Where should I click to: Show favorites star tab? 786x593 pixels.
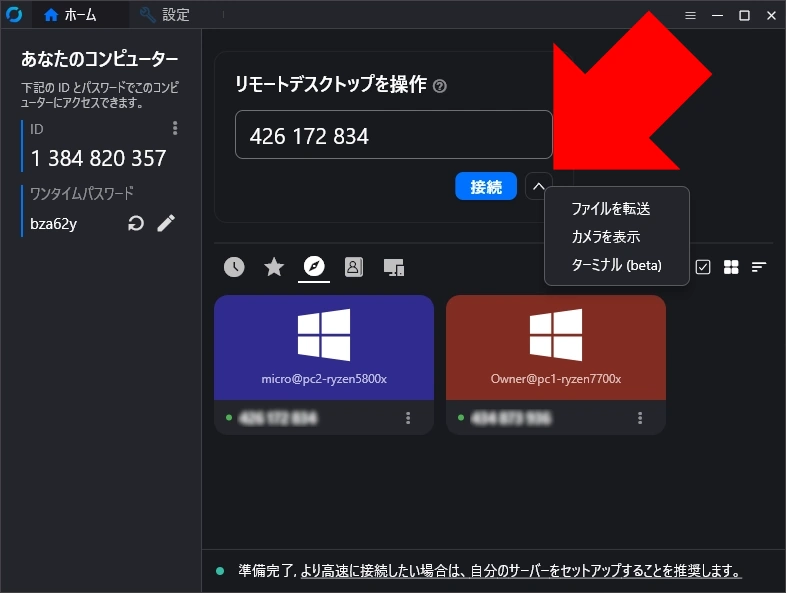click(274, 267)
